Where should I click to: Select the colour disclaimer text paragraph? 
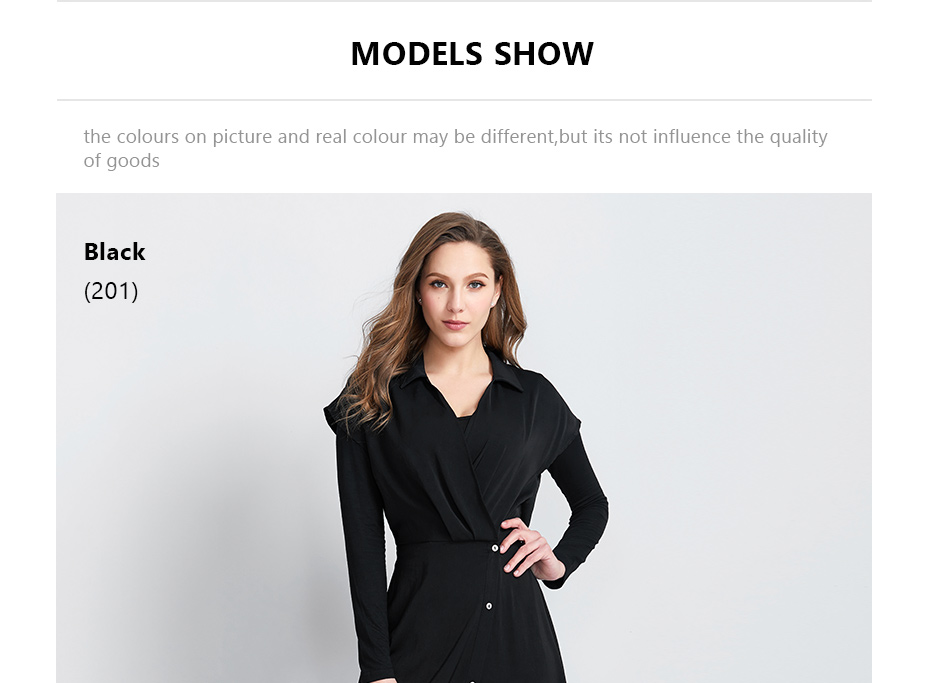(x=455, y=148)
